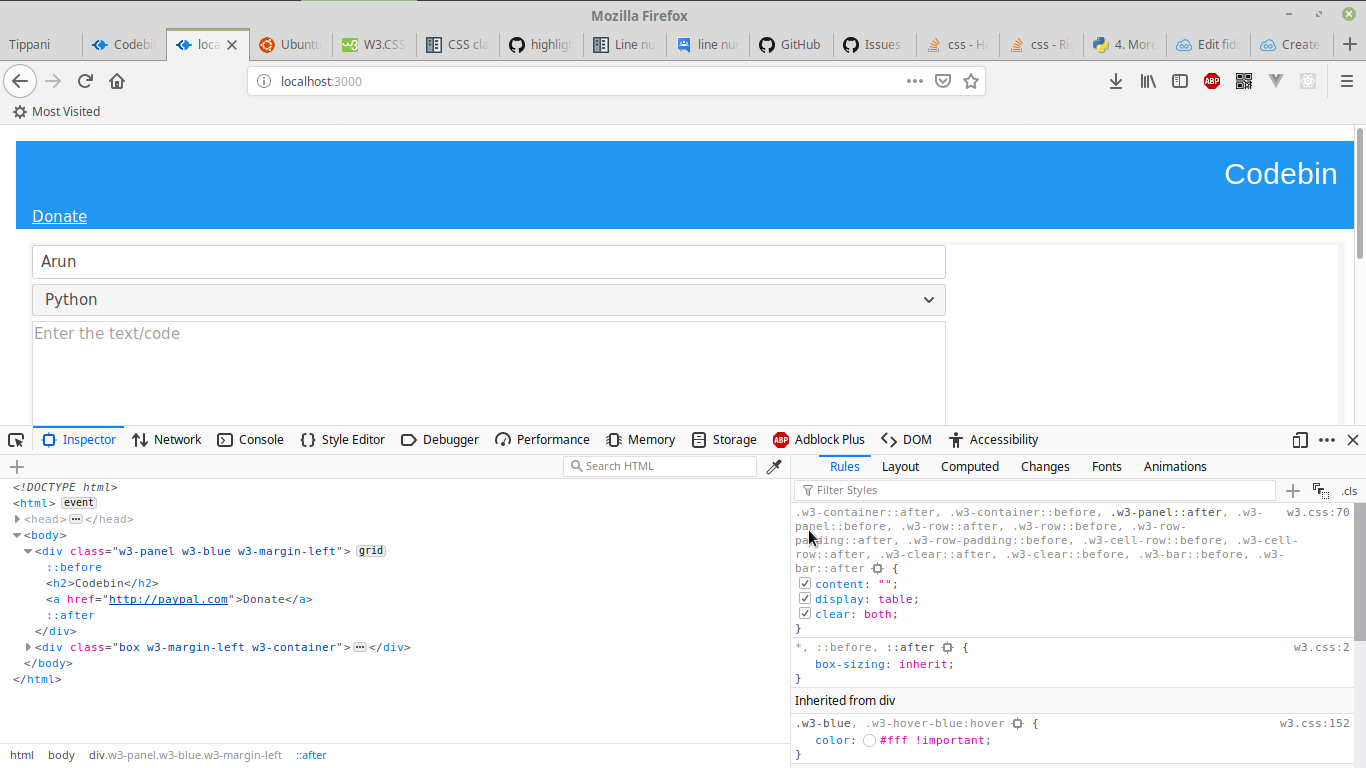Viewport: 1366px width, 768px height.
Task: Bookmark this page star icon
Action: 970,81
